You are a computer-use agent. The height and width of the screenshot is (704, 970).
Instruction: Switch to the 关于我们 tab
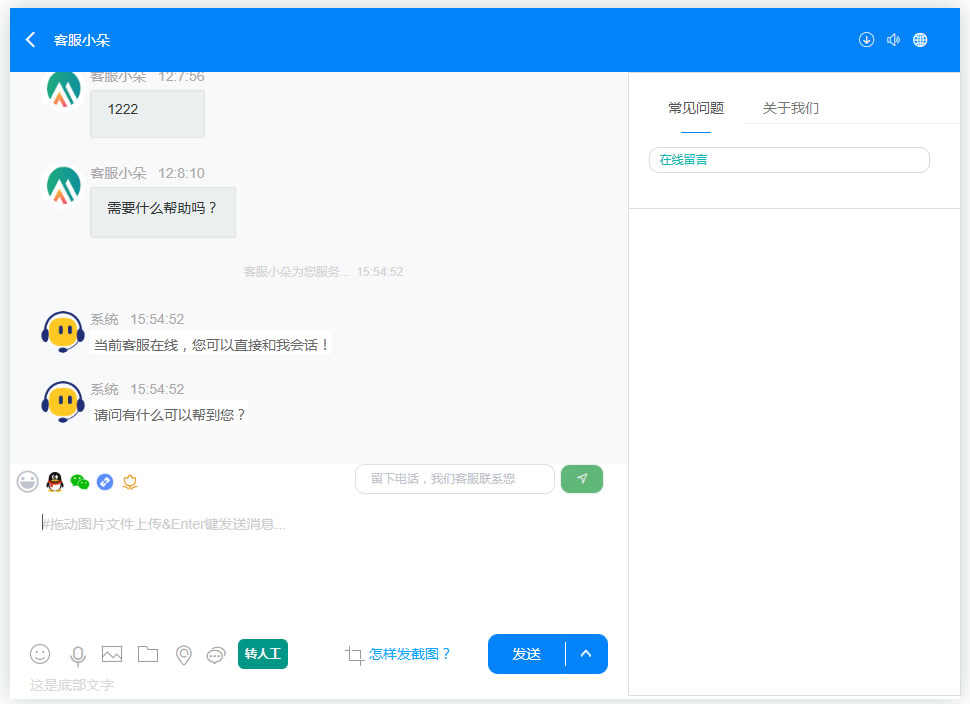pyautogui.click(x=790, y=108)
